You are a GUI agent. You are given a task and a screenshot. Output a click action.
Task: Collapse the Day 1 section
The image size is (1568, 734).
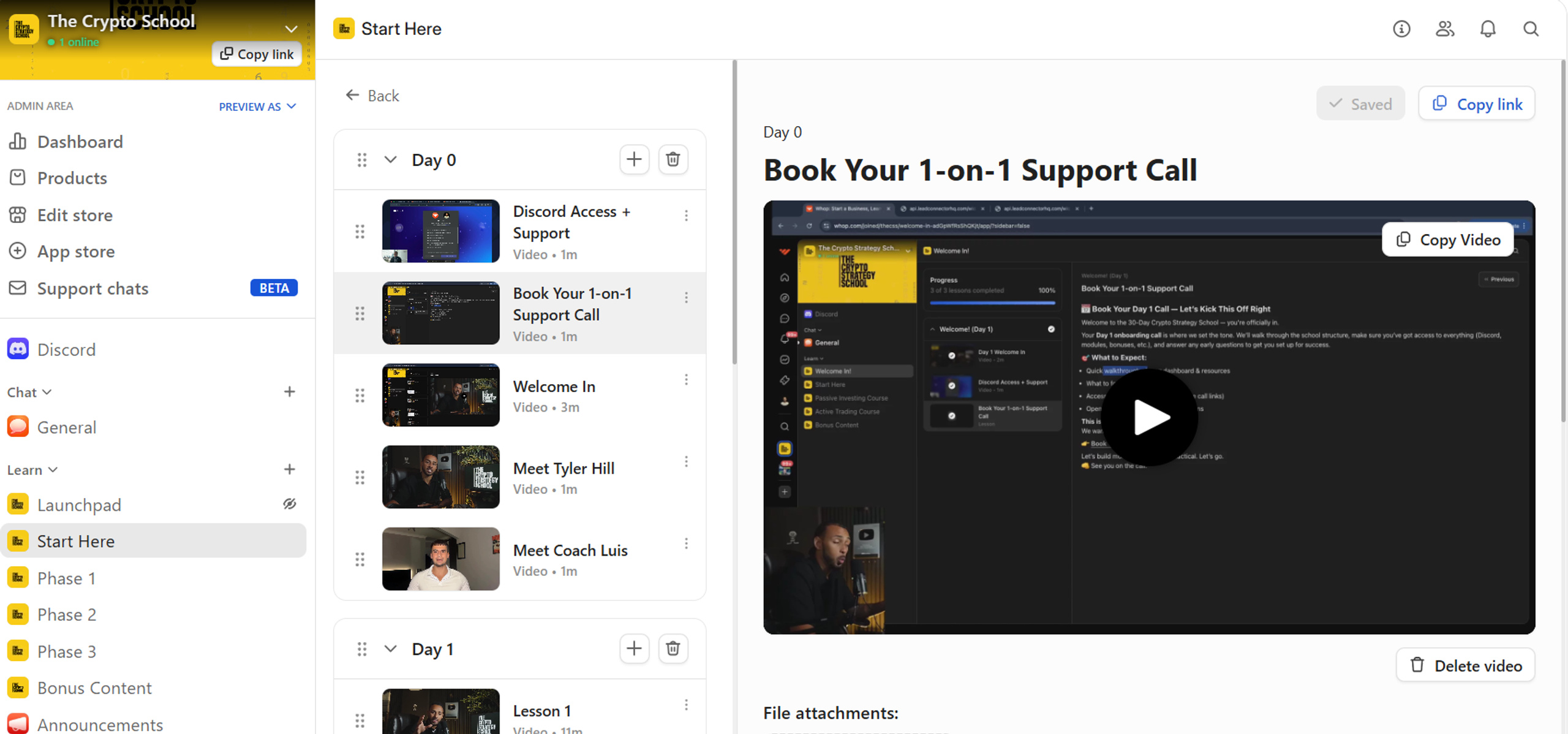tap(390, 649)
